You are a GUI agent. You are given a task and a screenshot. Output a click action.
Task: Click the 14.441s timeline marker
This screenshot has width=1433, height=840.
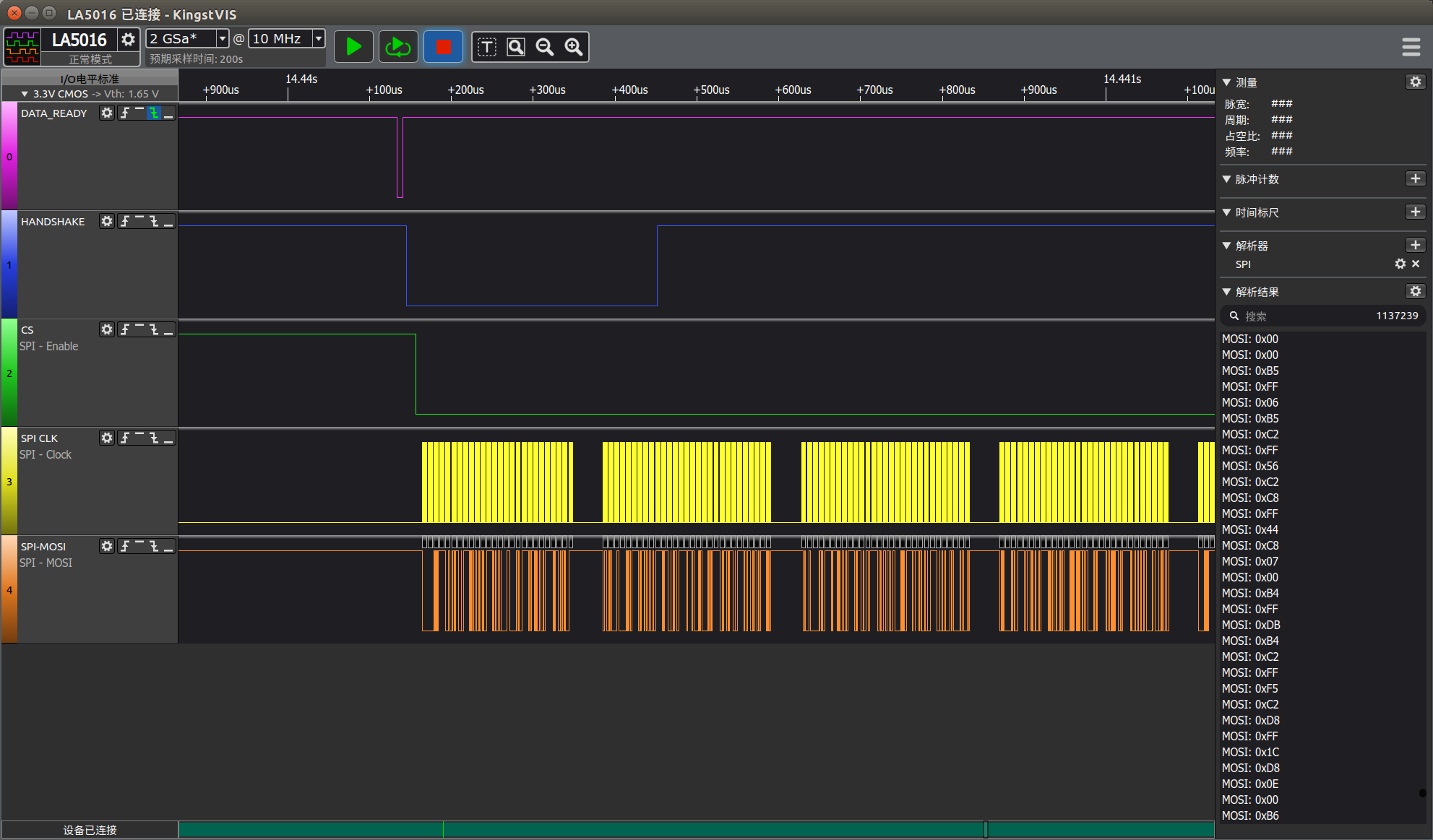pyautogui.click(x=1122, y=79)
